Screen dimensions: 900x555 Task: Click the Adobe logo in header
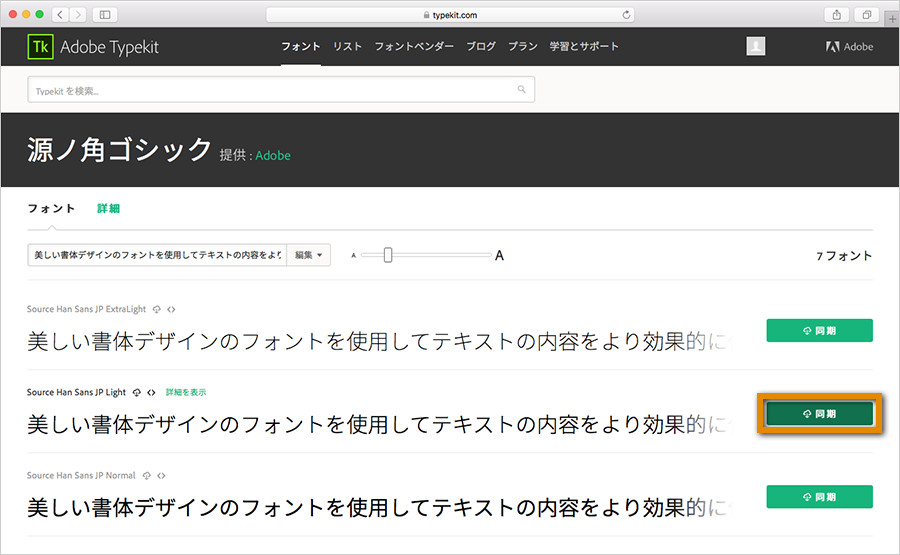coord(849,46)
